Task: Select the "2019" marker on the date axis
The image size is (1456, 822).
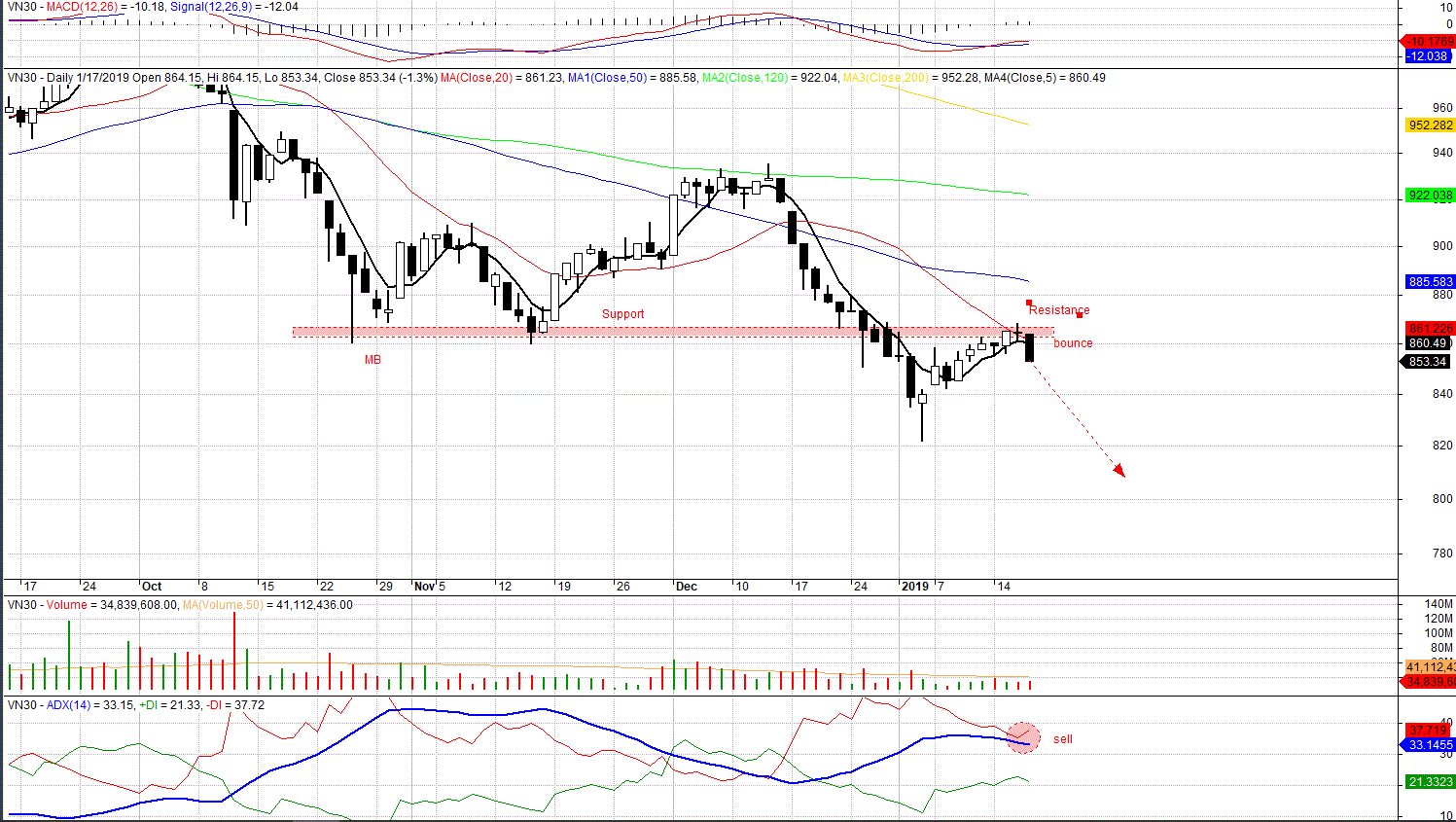Action: [x=915, y=587]
